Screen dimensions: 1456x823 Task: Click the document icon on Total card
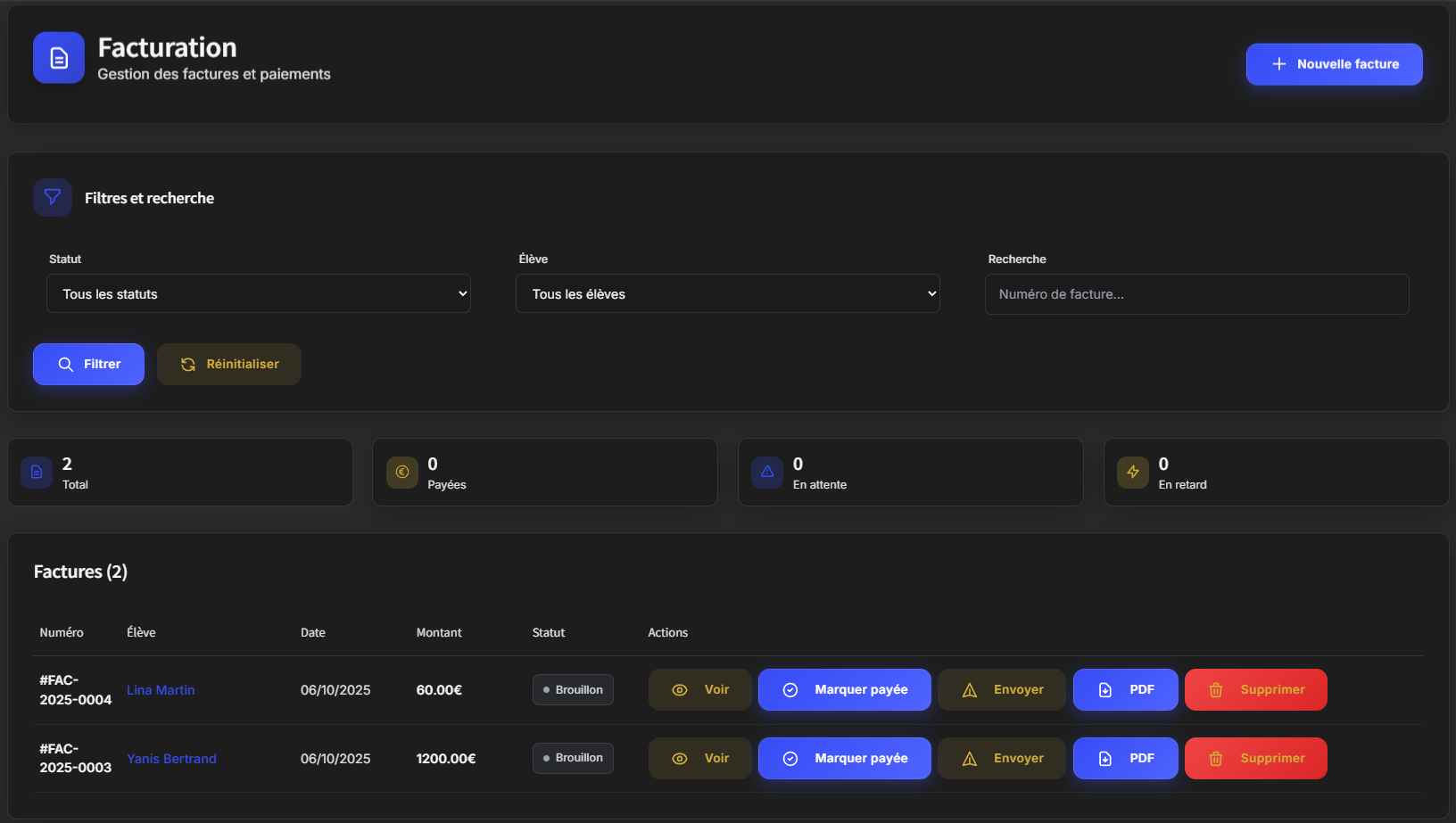point(37,472)
